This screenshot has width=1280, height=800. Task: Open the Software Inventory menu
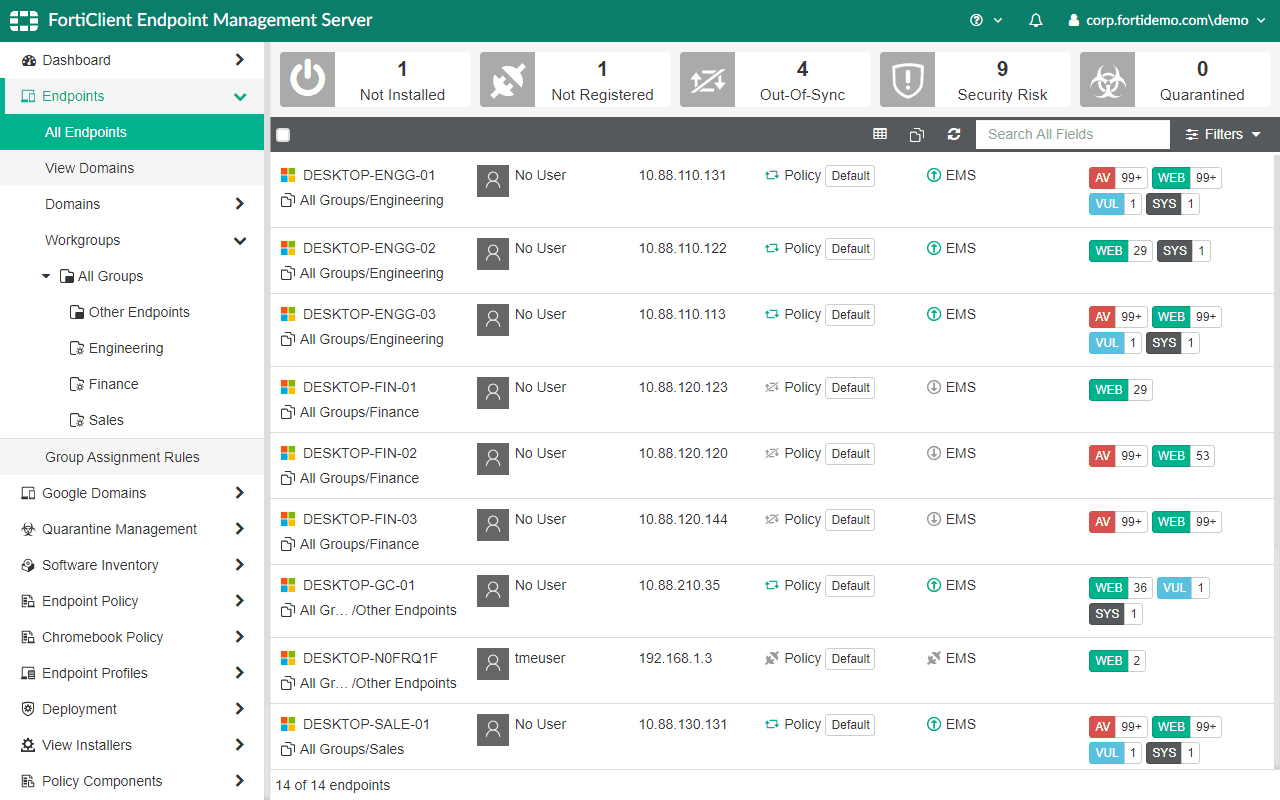pyautogui.click(x=132, y=565)
